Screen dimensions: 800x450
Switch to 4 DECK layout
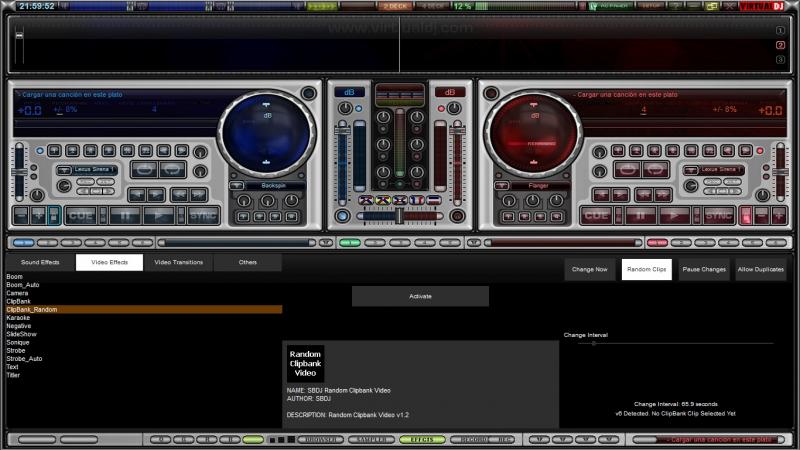pos(433,6)
